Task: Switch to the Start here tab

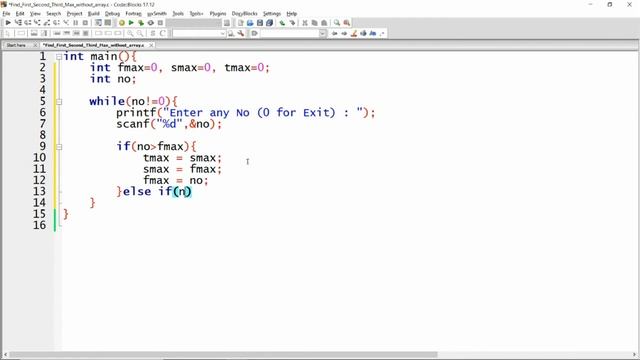Action: 16,45
